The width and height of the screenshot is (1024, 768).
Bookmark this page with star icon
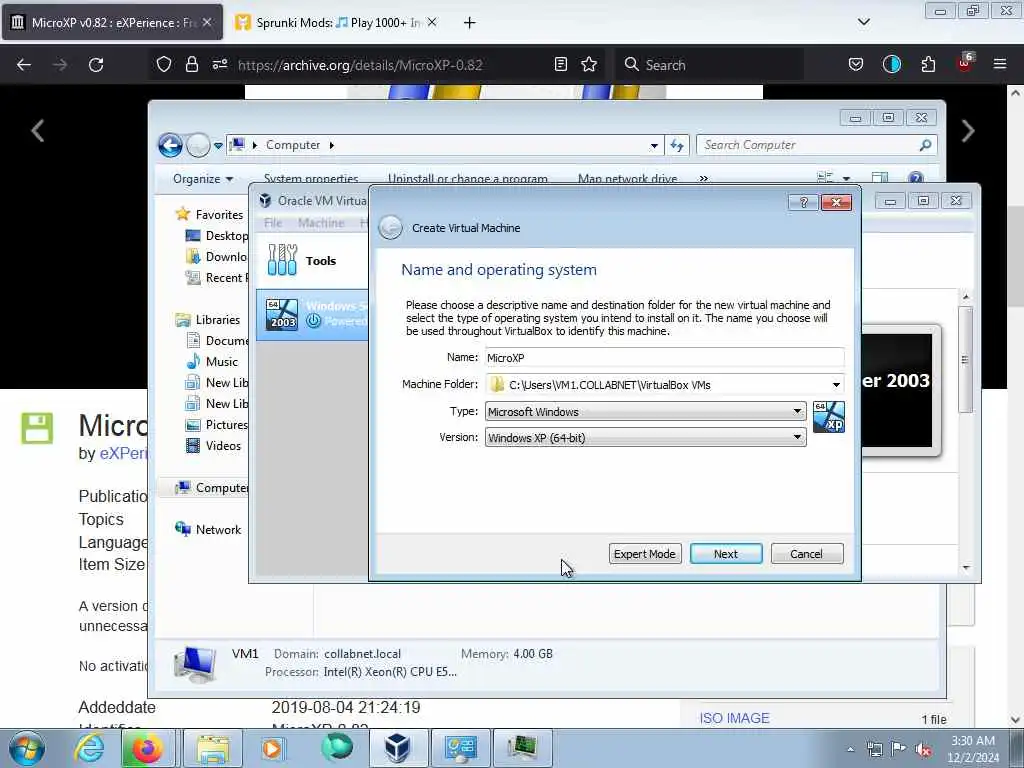click(x=589, y=64)
